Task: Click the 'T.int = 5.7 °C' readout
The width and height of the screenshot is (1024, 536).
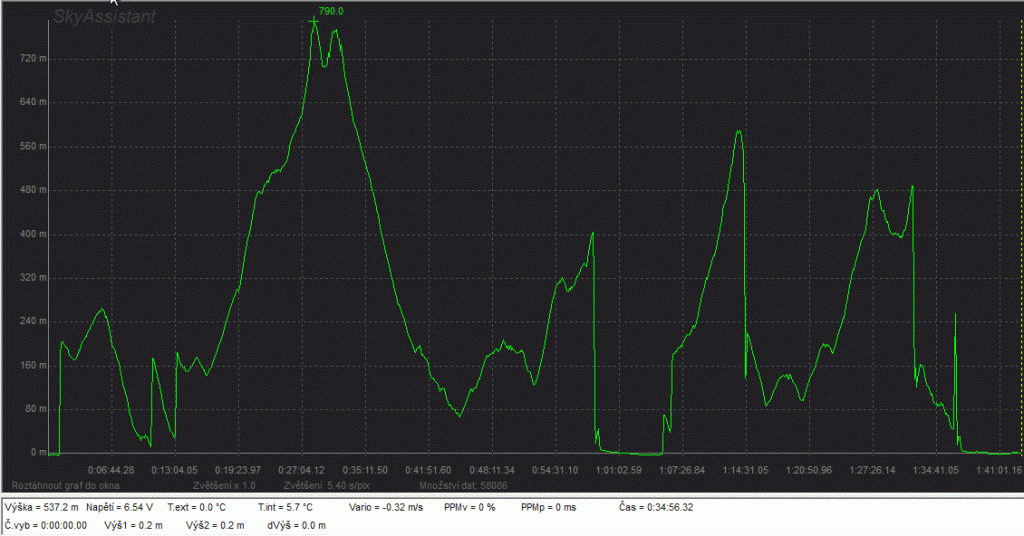Action: (285, 507)
